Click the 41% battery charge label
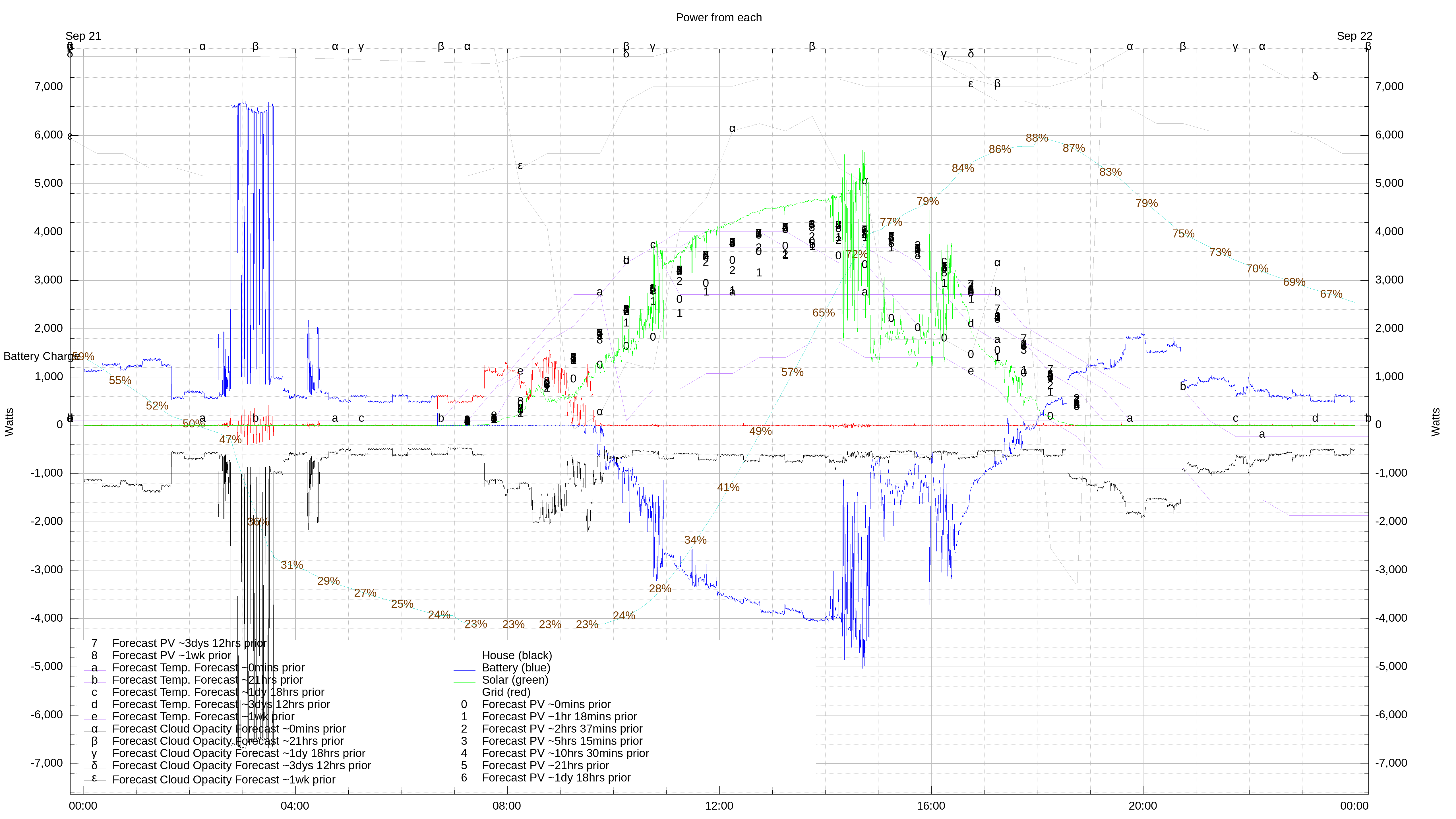The image size is (1456, 819). pyautogui.click(x=728, y=487)
